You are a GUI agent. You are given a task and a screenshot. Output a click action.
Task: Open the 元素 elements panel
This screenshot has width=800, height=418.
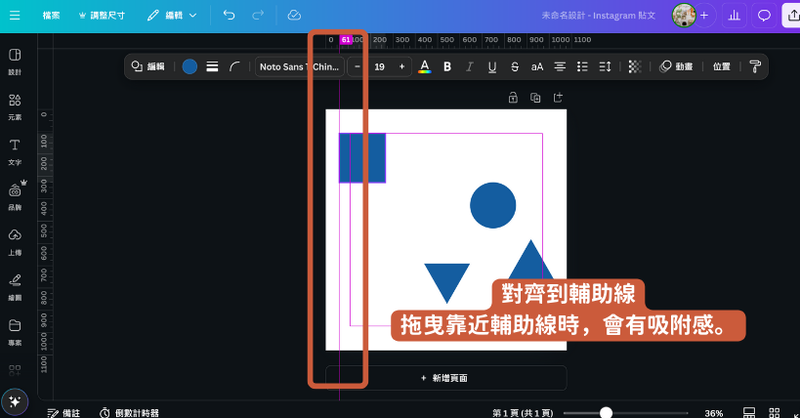pyautogui.click(x=15, y=106)
